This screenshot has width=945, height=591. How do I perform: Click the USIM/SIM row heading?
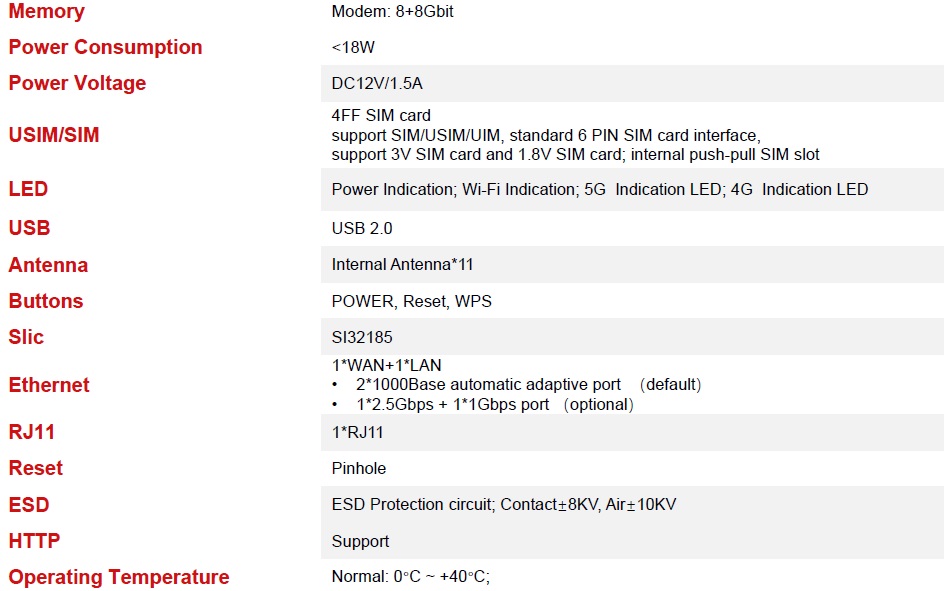point(54,135)
